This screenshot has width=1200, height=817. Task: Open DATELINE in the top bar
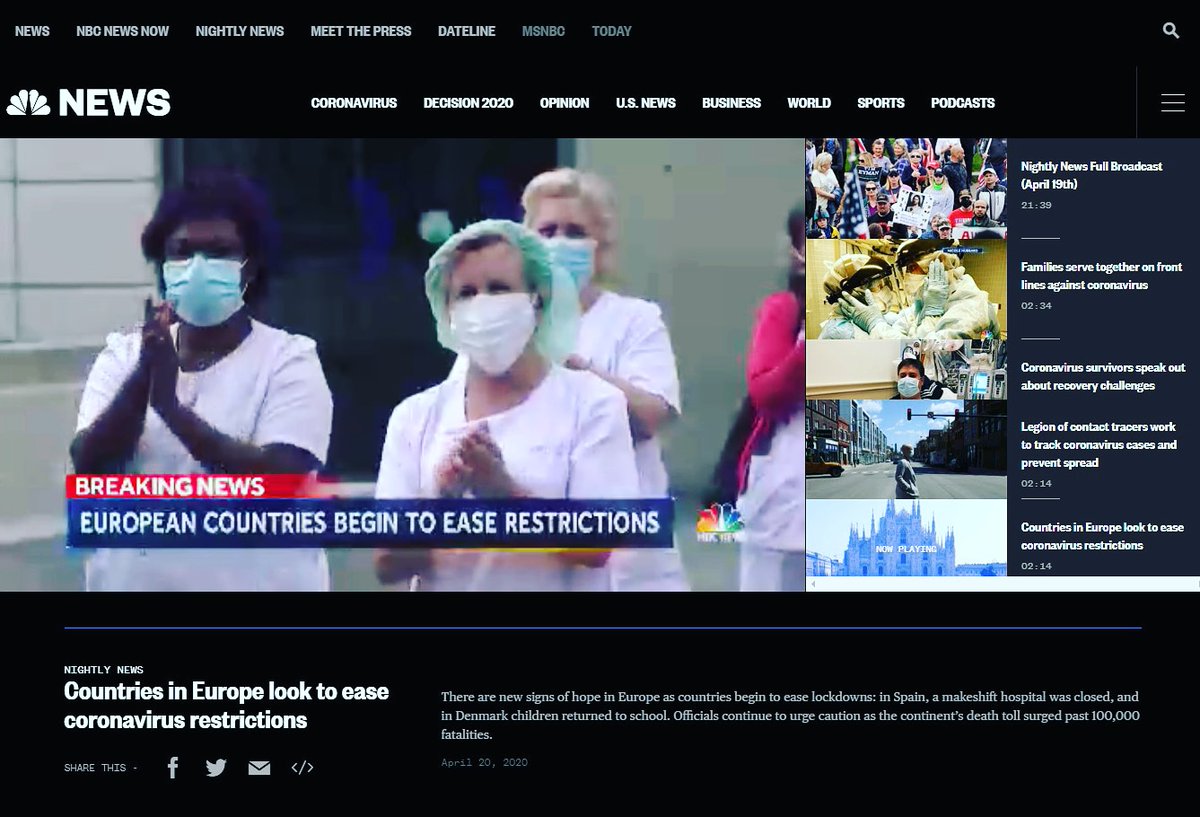tap(467, 31)
